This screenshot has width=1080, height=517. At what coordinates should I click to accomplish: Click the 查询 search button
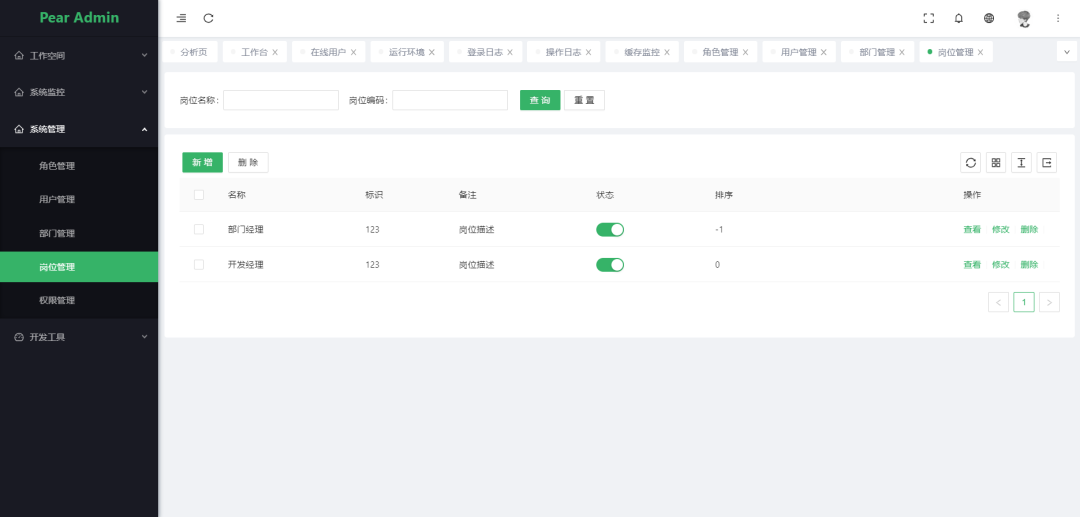tap(539, 100)
